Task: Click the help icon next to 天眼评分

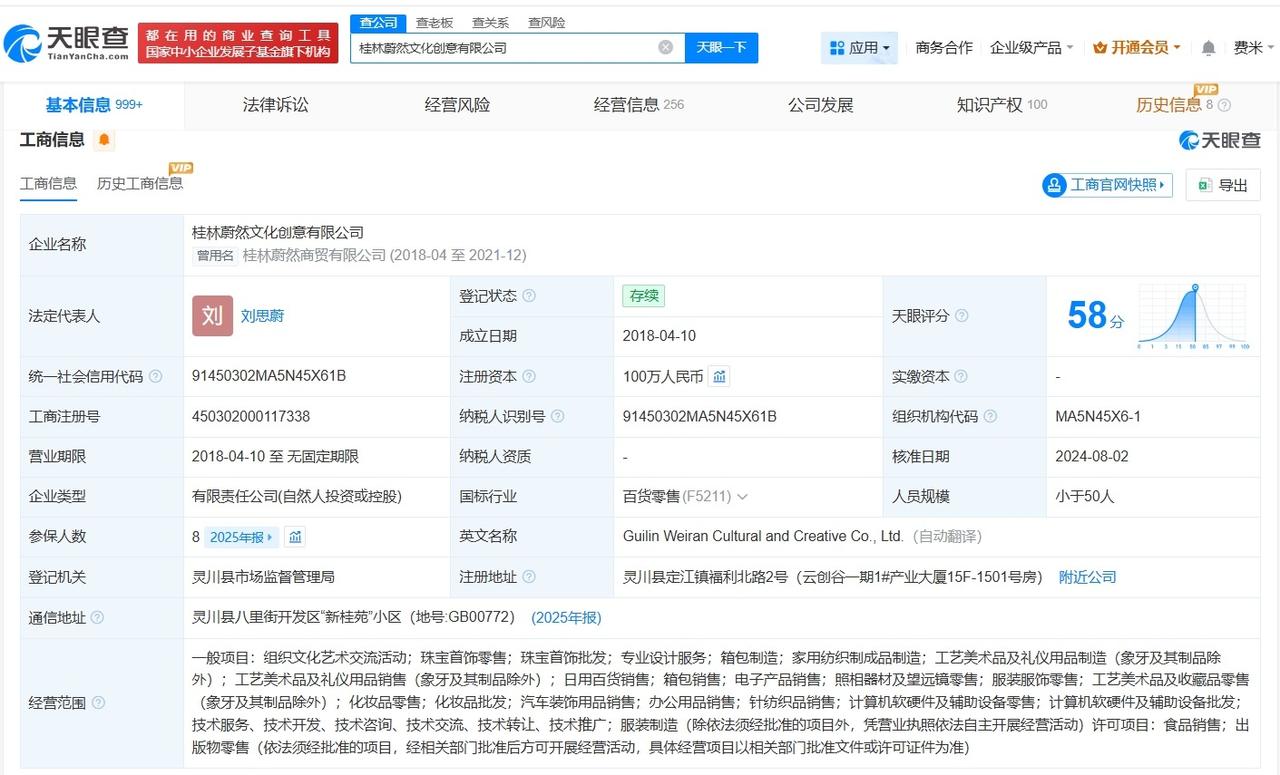Action: tap(961, 316)
